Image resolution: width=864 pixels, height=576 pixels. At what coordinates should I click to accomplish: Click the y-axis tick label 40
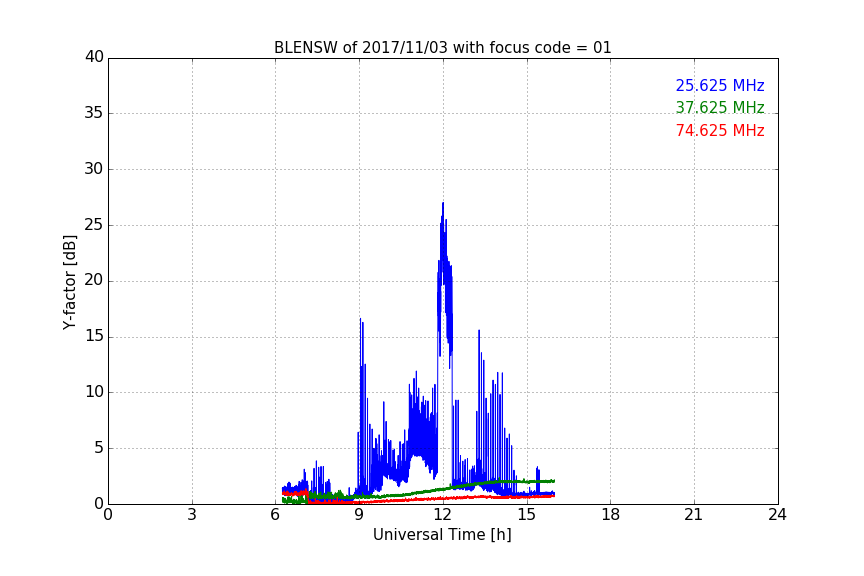coord(94,57)
